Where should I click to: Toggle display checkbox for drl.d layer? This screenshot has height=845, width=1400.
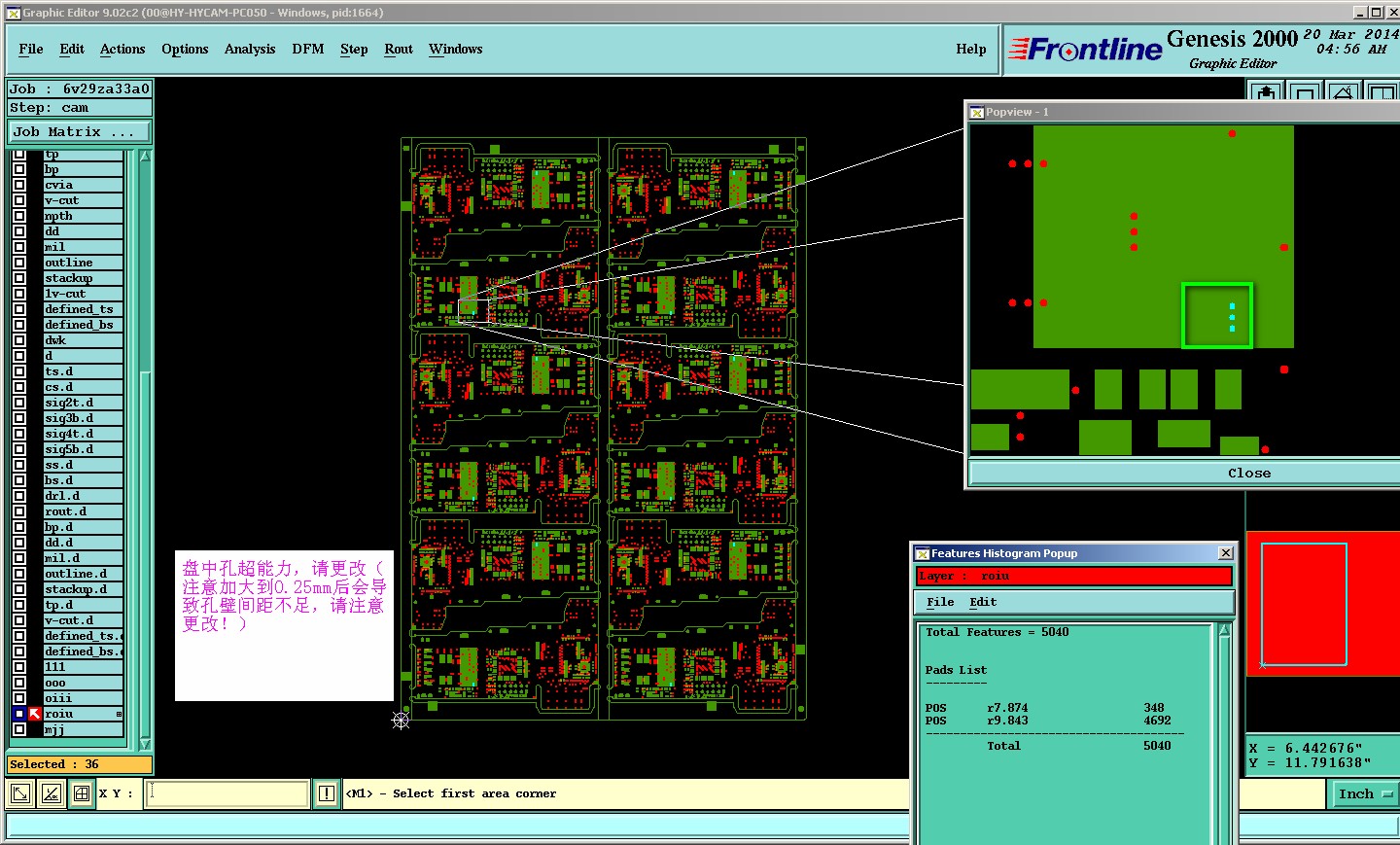[19, 496]
